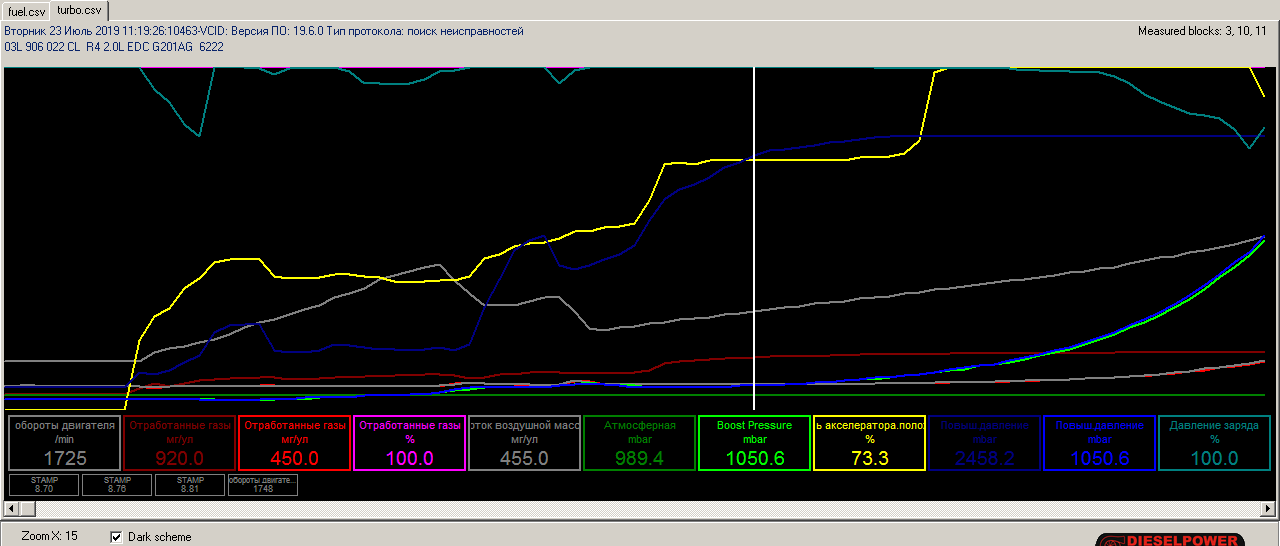The image size is (1280, 546).
Task: Click the small engine RPM 1748 box
Action: 263,485
